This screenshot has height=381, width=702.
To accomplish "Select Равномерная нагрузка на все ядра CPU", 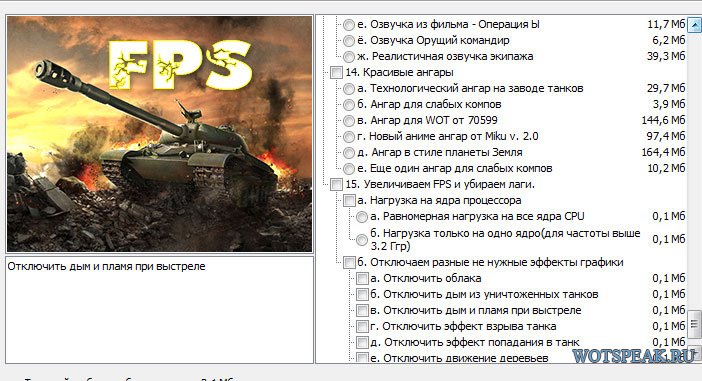I will [362, 217].
